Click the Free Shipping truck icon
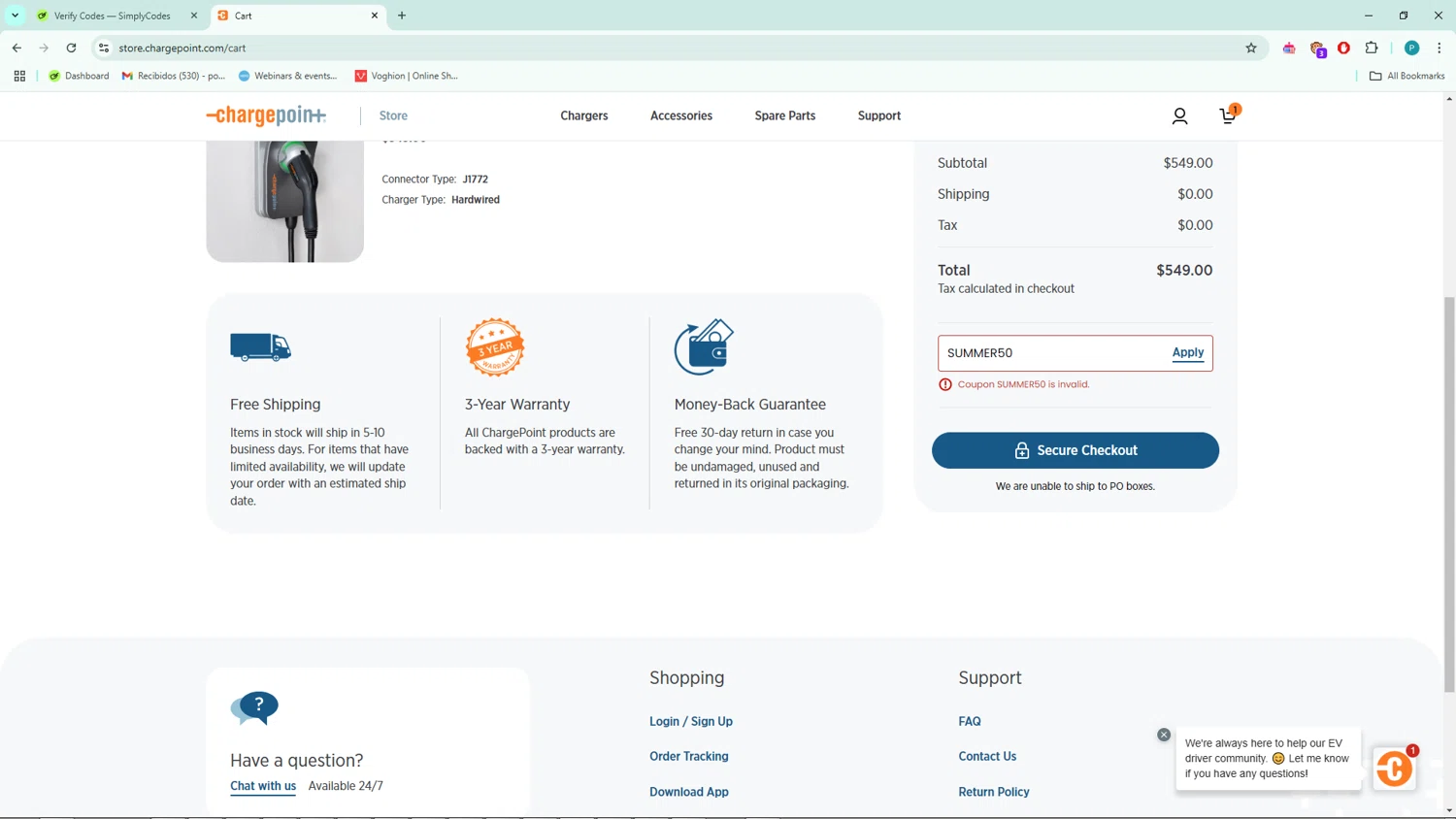Viewport: 1456px width, 819px height. click(260, 346)
